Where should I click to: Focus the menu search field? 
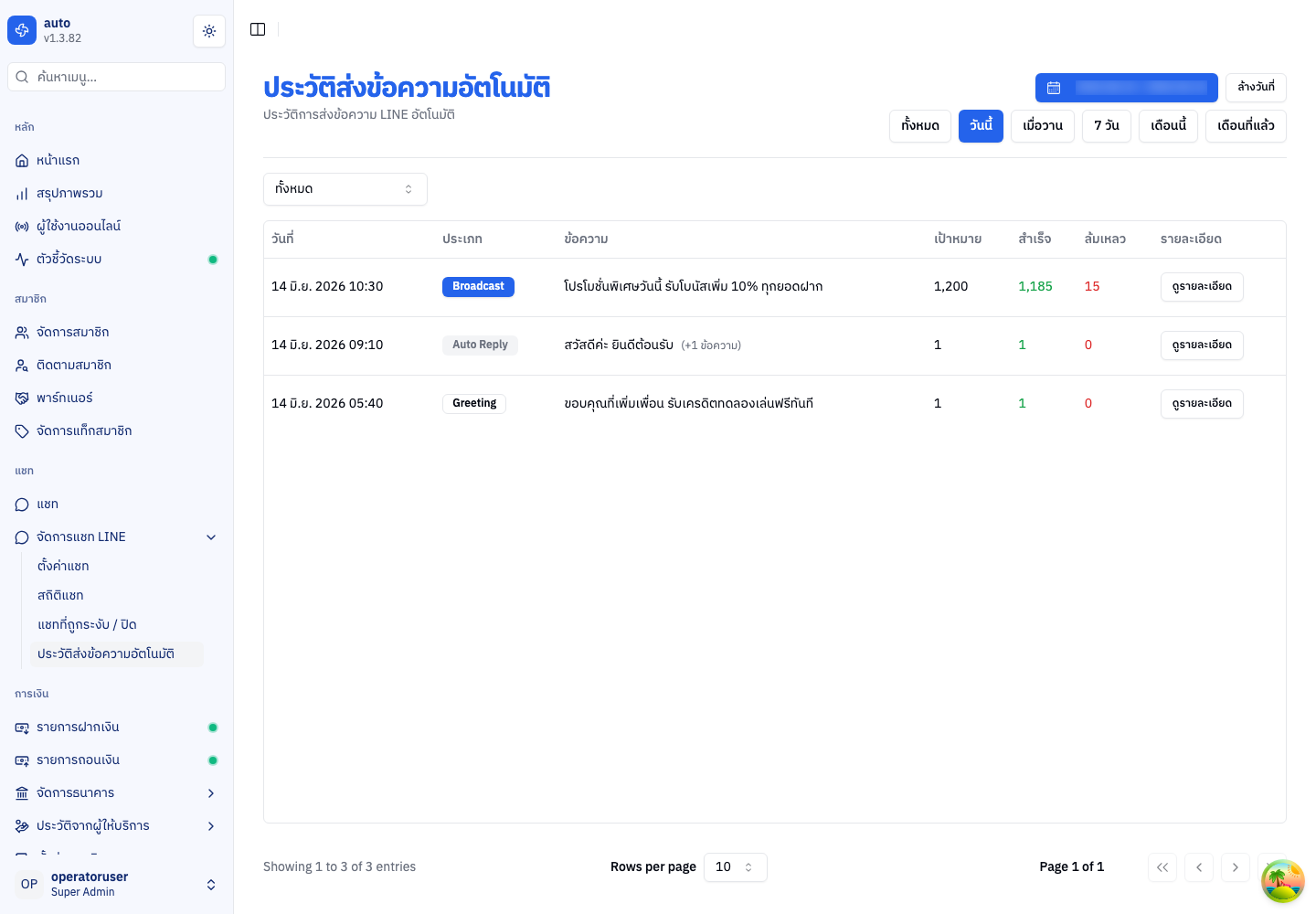117,77
